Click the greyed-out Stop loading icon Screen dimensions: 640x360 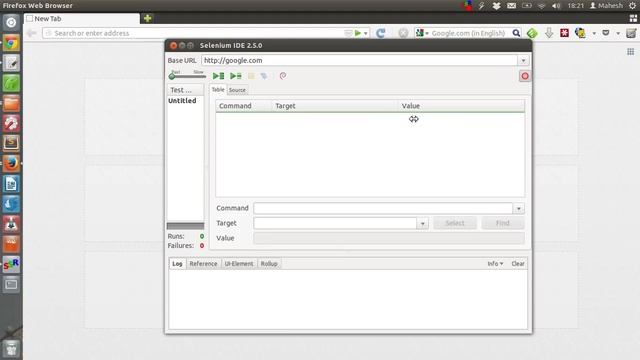[403, 33]
